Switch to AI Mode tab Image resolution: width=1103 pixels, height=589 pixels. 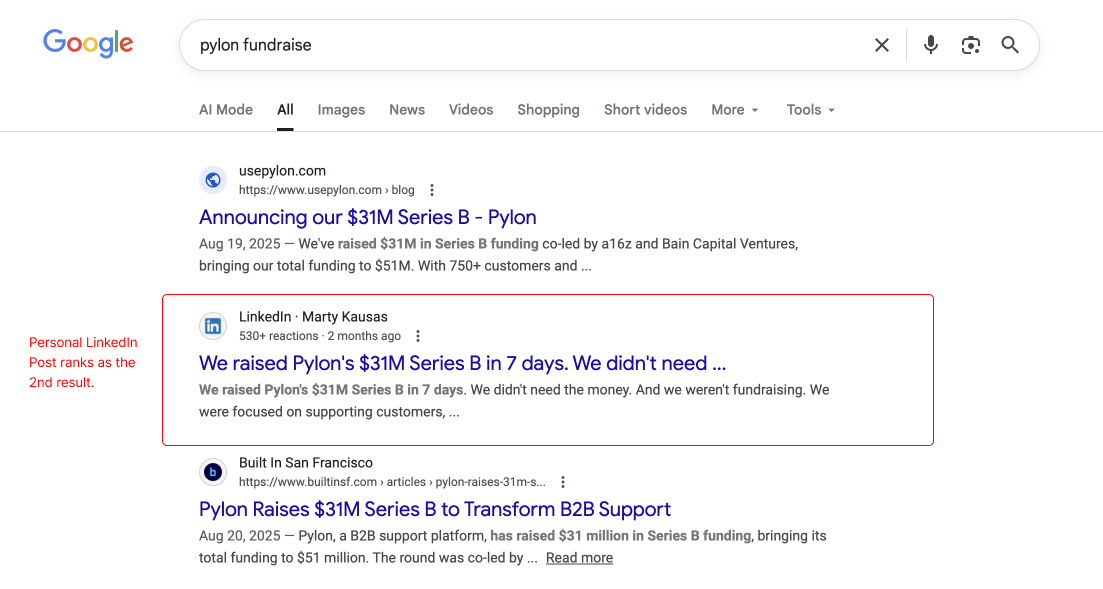click(226, 110)
